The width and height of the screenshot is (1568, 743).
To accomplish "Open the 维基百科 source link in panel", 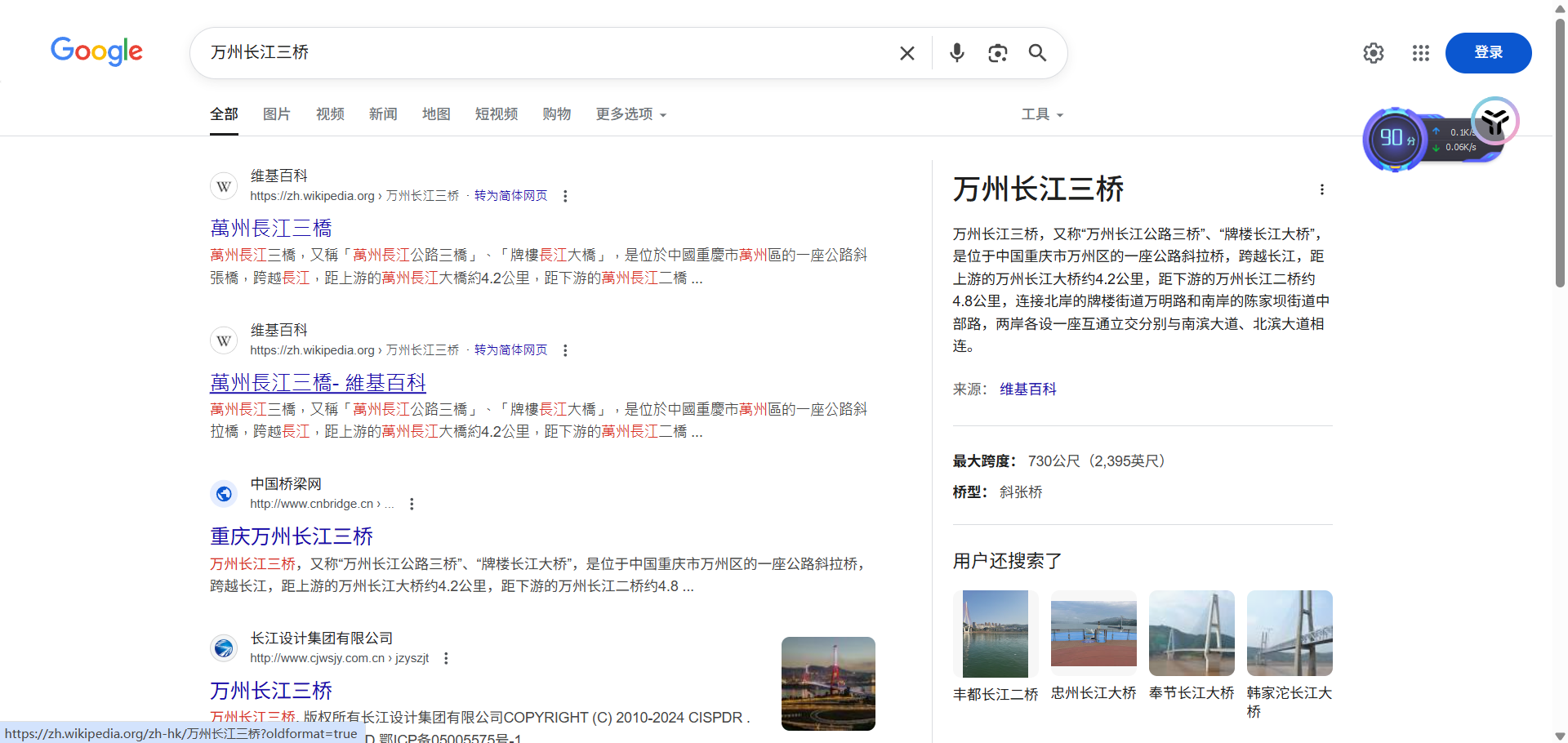I will 1027,389.
